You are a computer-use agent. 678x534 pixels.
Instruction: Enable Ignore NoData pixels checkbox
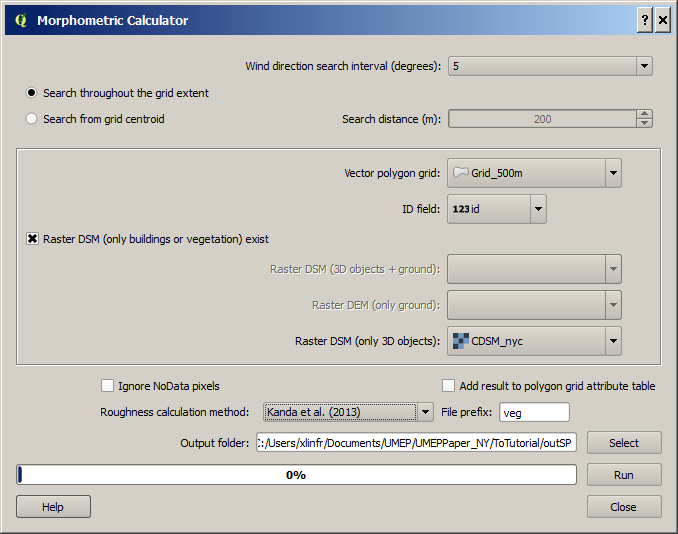click(107, 386)
